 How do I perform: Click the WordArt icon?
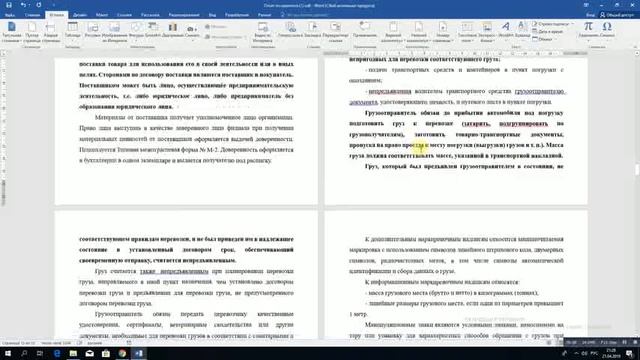point(505,31)
